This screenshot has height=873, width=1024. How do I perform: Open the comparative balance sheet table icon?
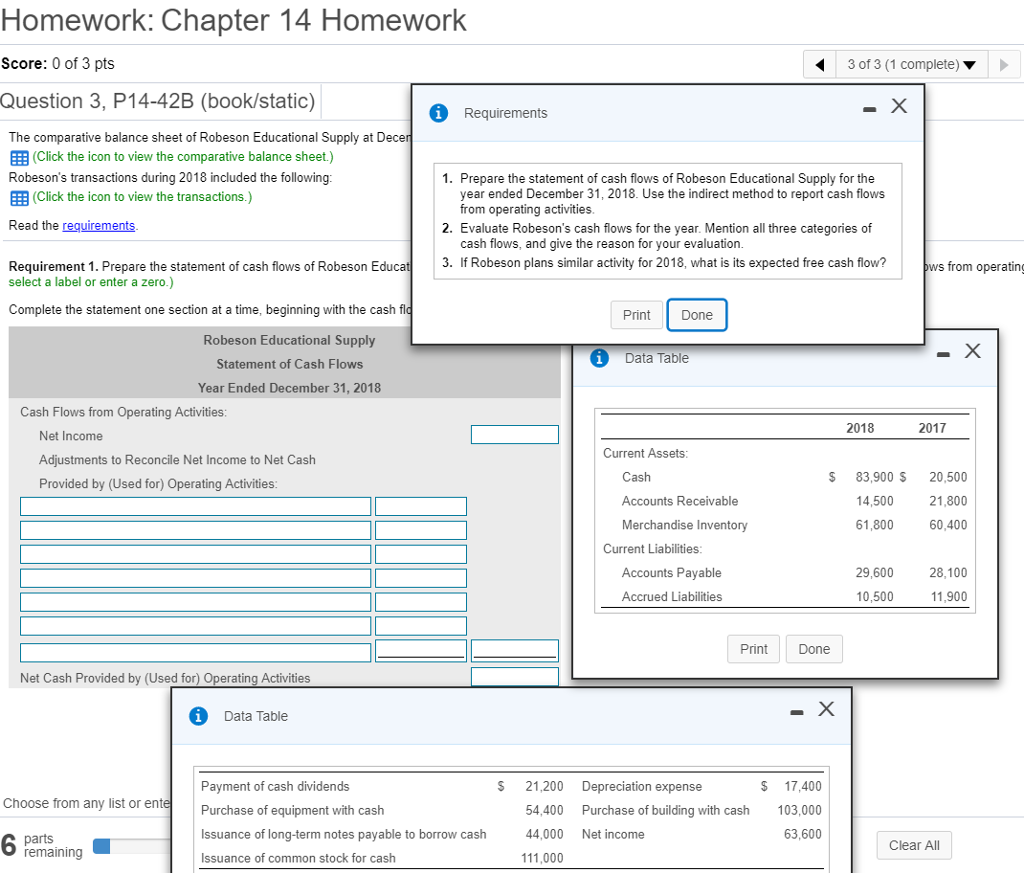[x=19, y=158]
